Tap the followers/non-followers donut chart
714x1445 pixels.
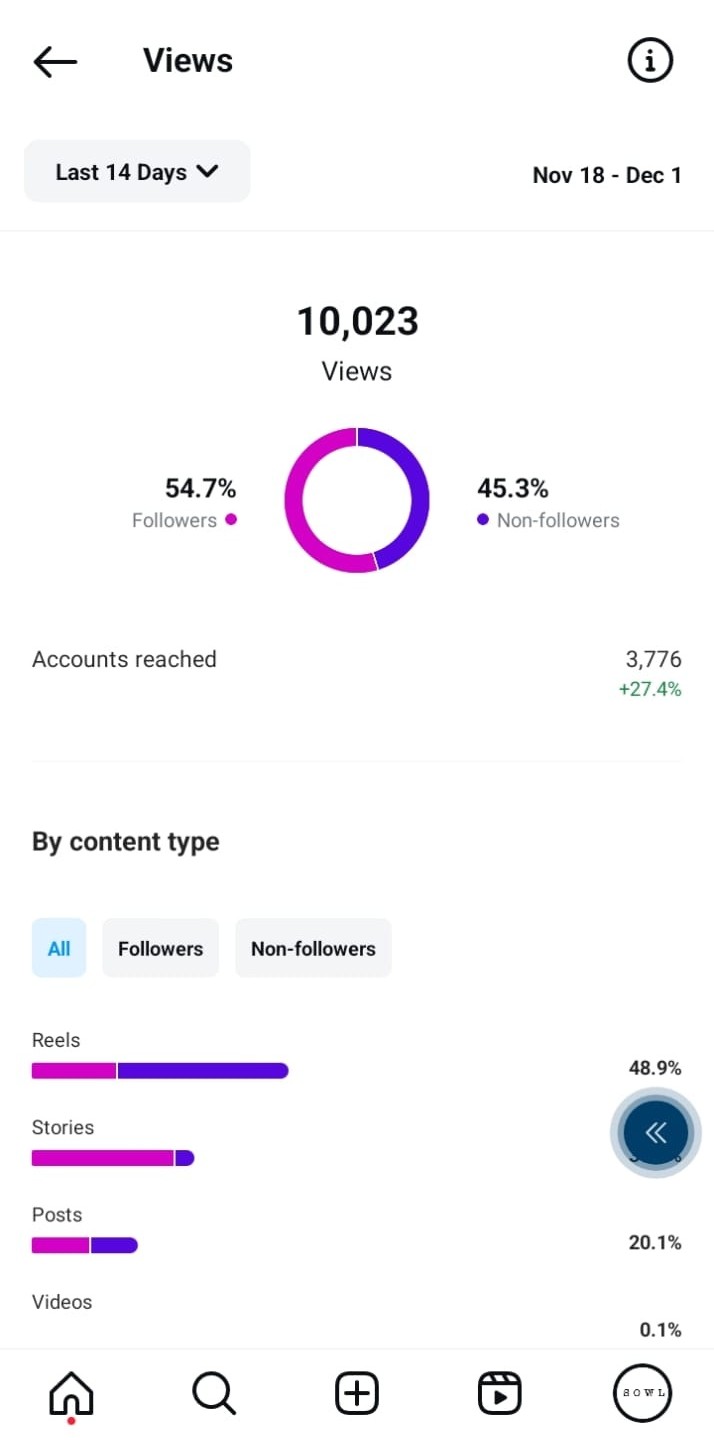coord(357,500)
